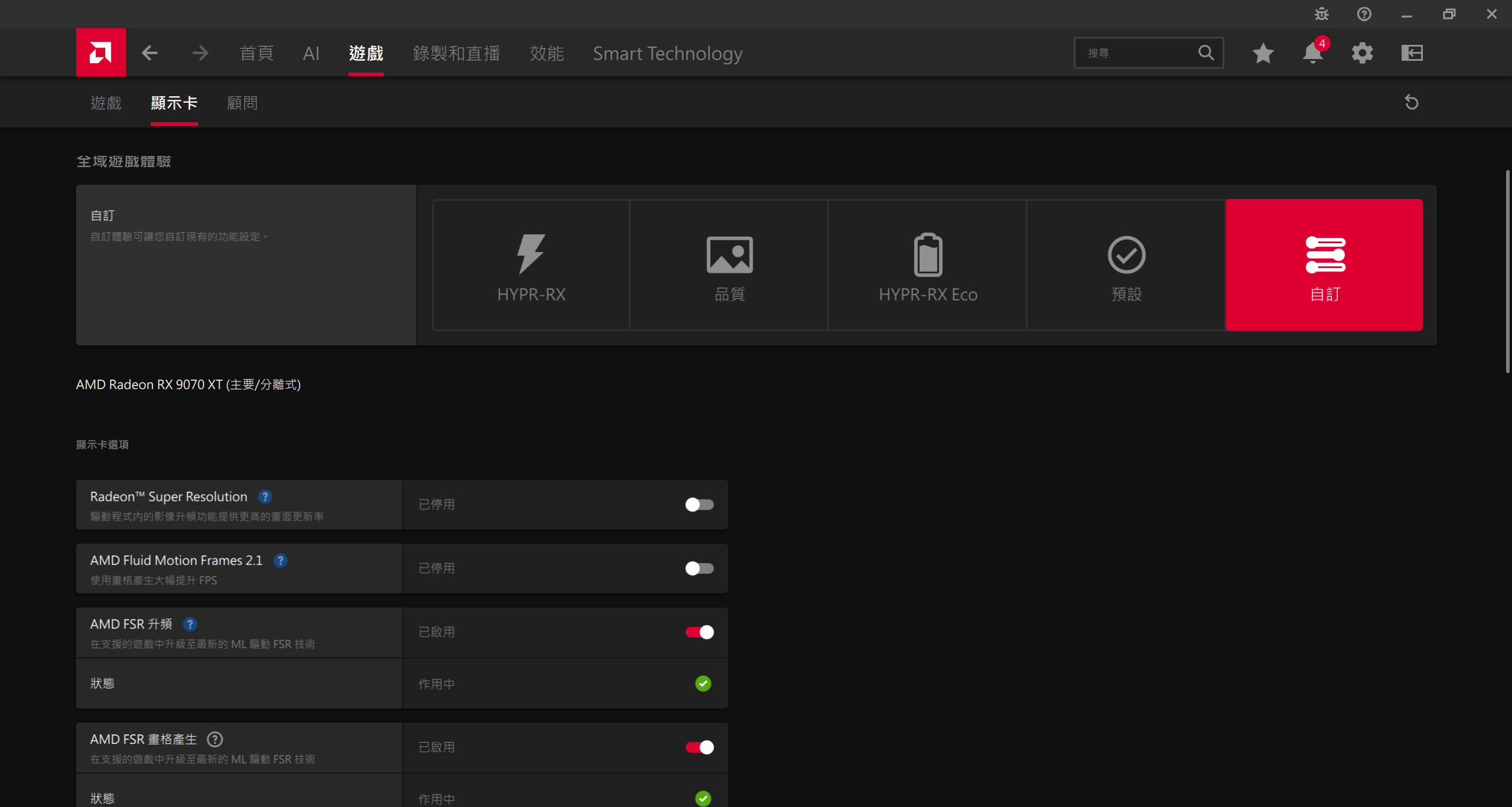1512x807 pixels.
Task: Open favorites star icon
Action: 1263,53
